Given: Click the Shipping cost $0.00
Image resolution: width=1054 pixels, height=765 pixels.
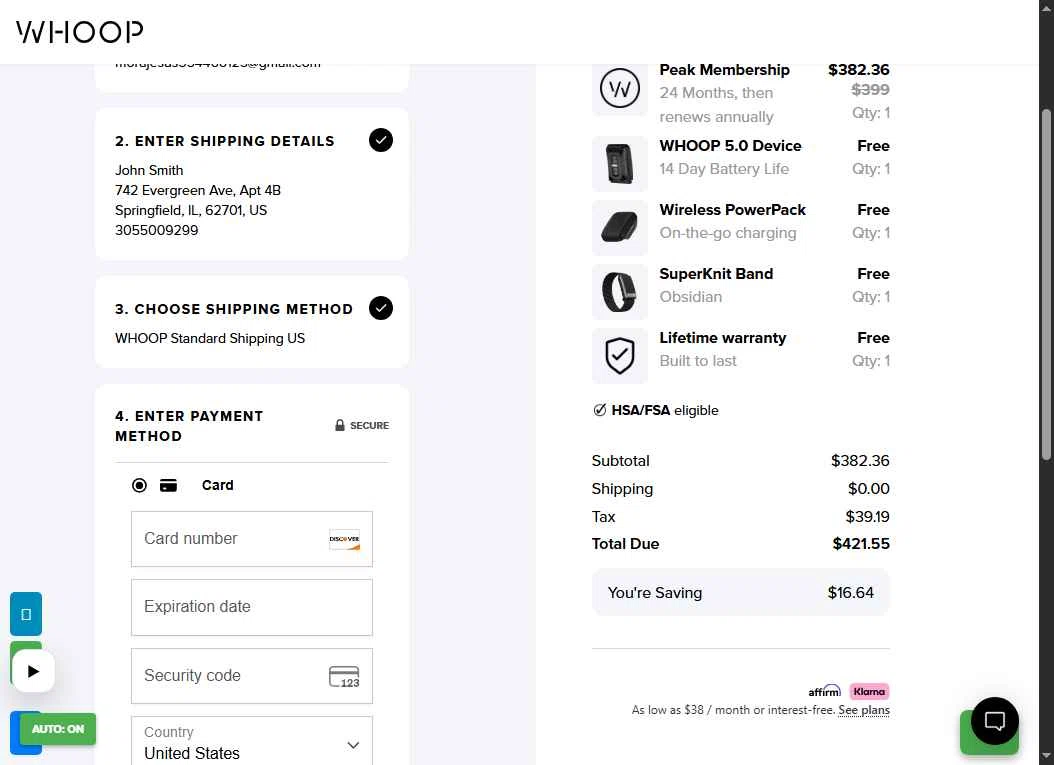Looking at the screenshot, I should point(868,489).
